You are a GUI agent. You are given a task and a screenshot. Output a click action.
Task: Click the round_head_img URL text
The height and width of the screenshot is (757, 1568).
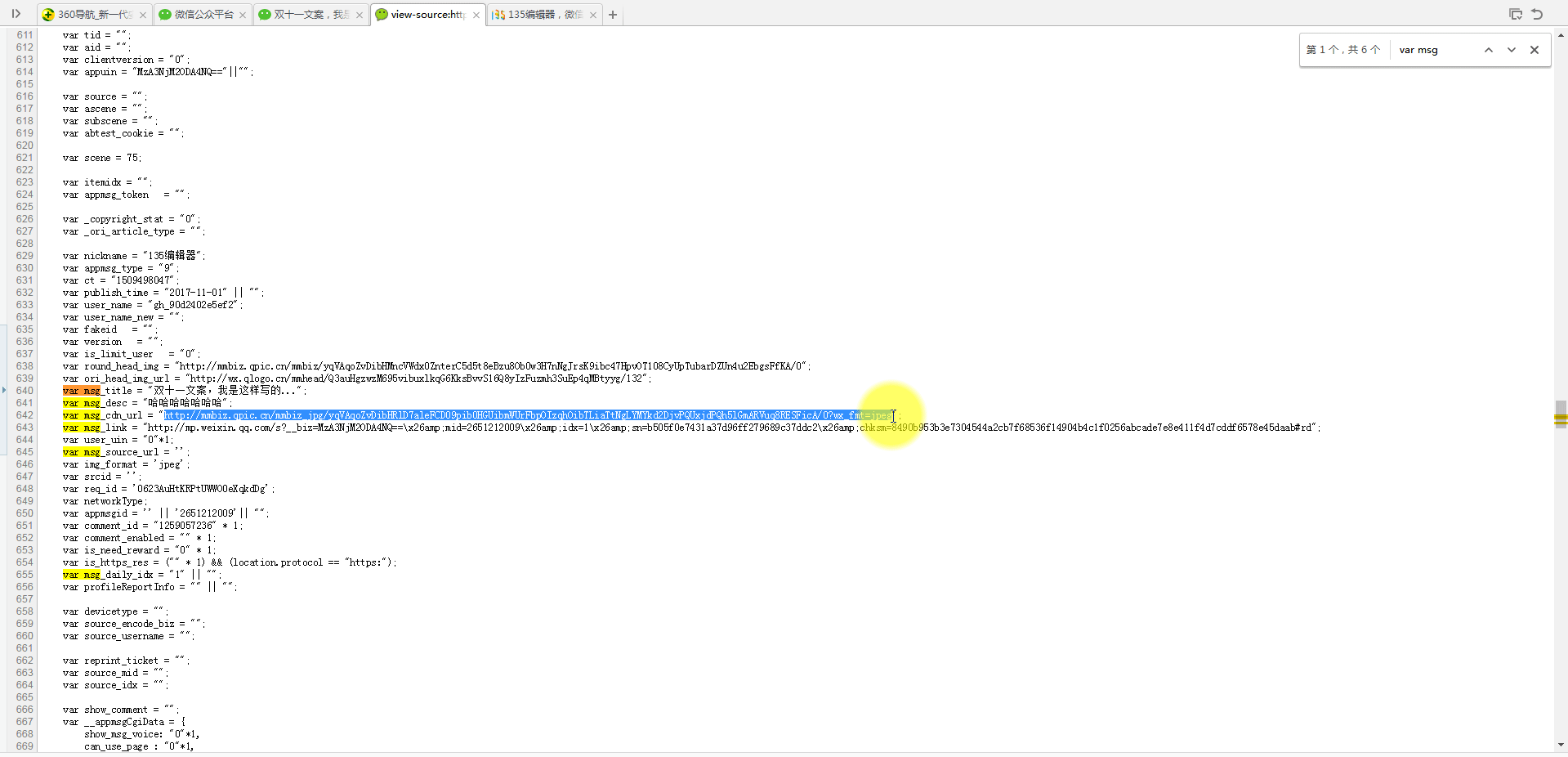pyautogui.click(x=492, y=366)
